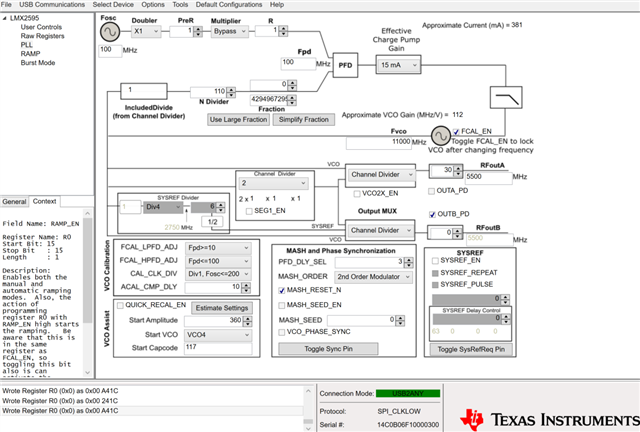Screen dimensions: 640x432
Task: Open the Multiplier Bypass dropdown
Action: [229, 31]
